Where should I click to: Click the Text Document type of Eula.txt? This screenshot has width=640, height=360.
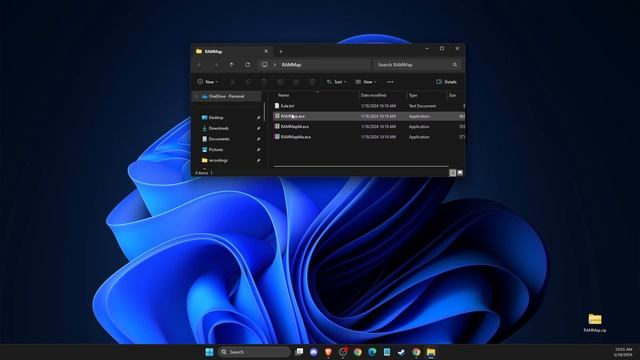tap(422, 106)
